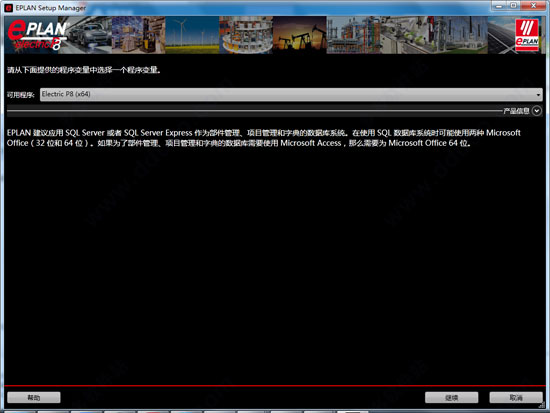The image size is (550, 413).
Task: Click the refinery plant banner image
Action: [353, 35]
